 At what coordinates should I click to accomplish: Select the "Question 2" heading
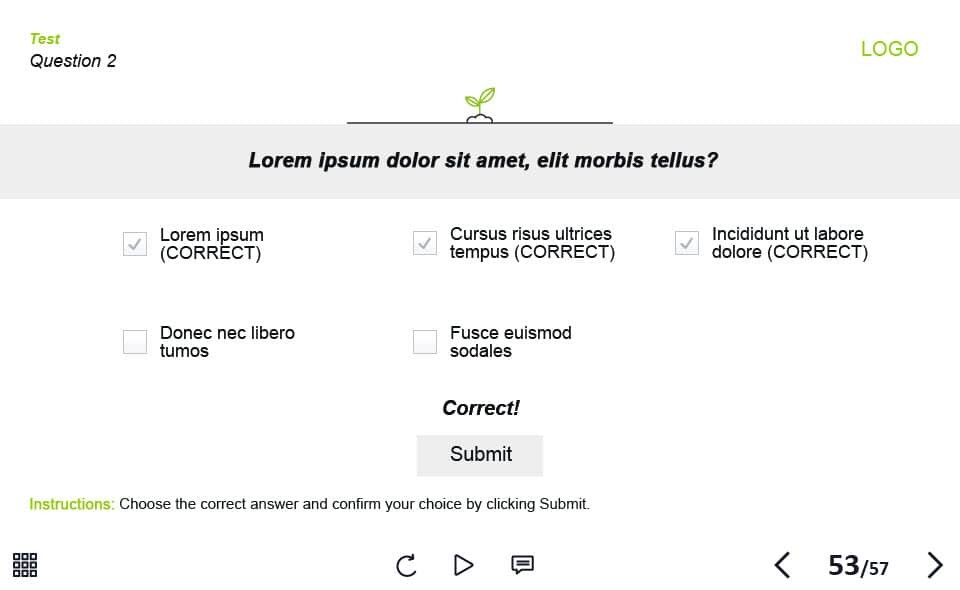pos(73,61)
